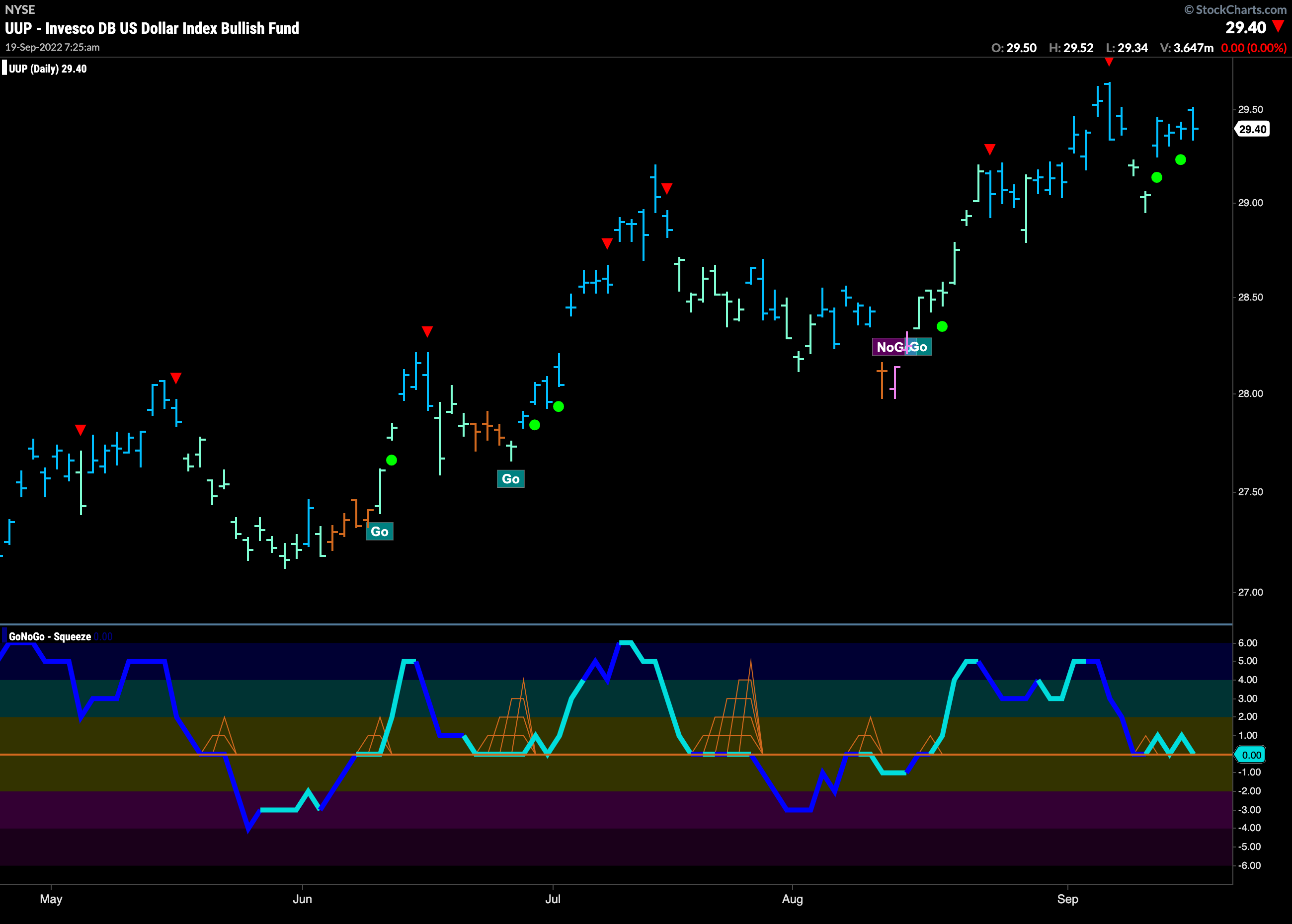Click the red triangle above the mid-May high near 28.00
This screenshot has width=1292, height=924.
click(176, 379)
